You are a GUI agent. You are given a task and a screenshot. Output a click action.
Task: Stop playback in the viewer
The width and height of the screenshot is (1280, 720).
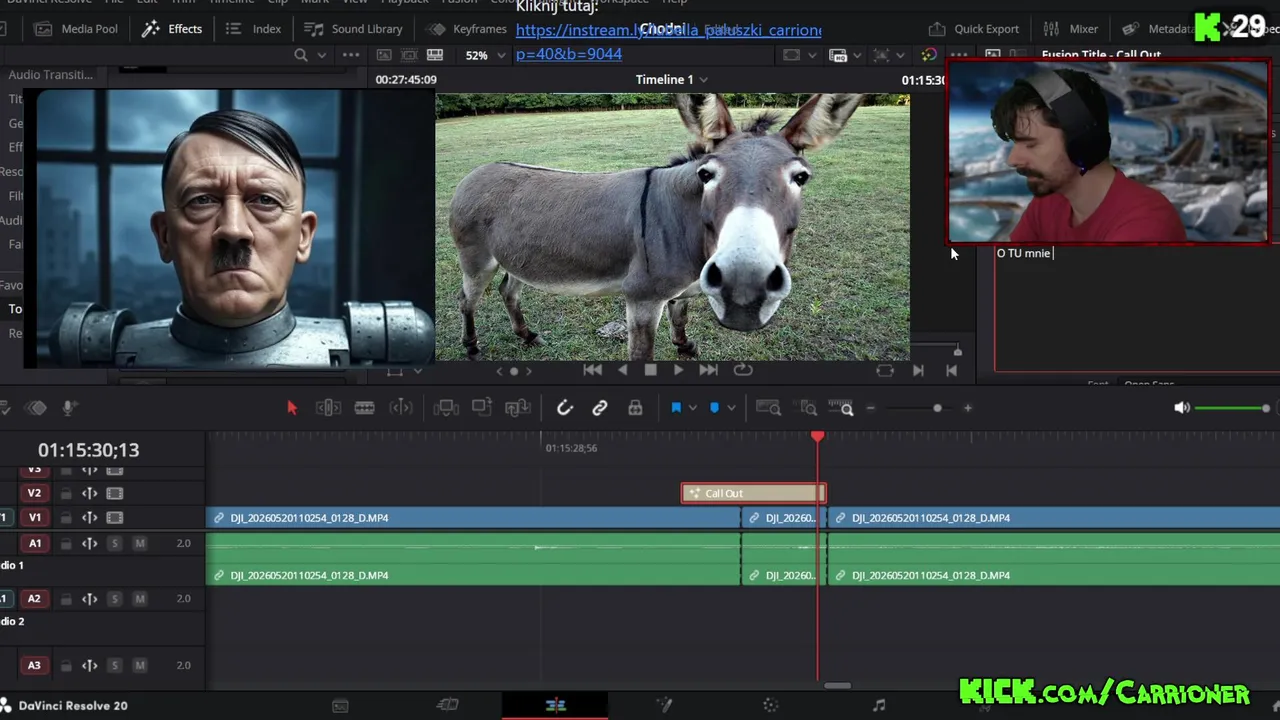pyautogui.click(x=650, y=370)
